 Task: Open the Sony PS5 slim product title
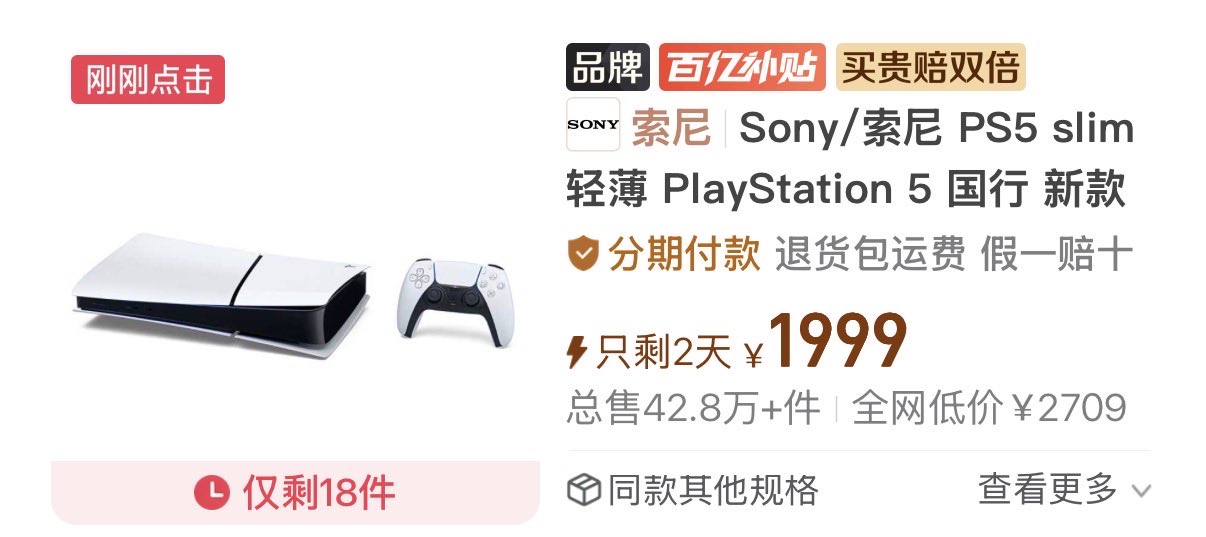[850, 158]
